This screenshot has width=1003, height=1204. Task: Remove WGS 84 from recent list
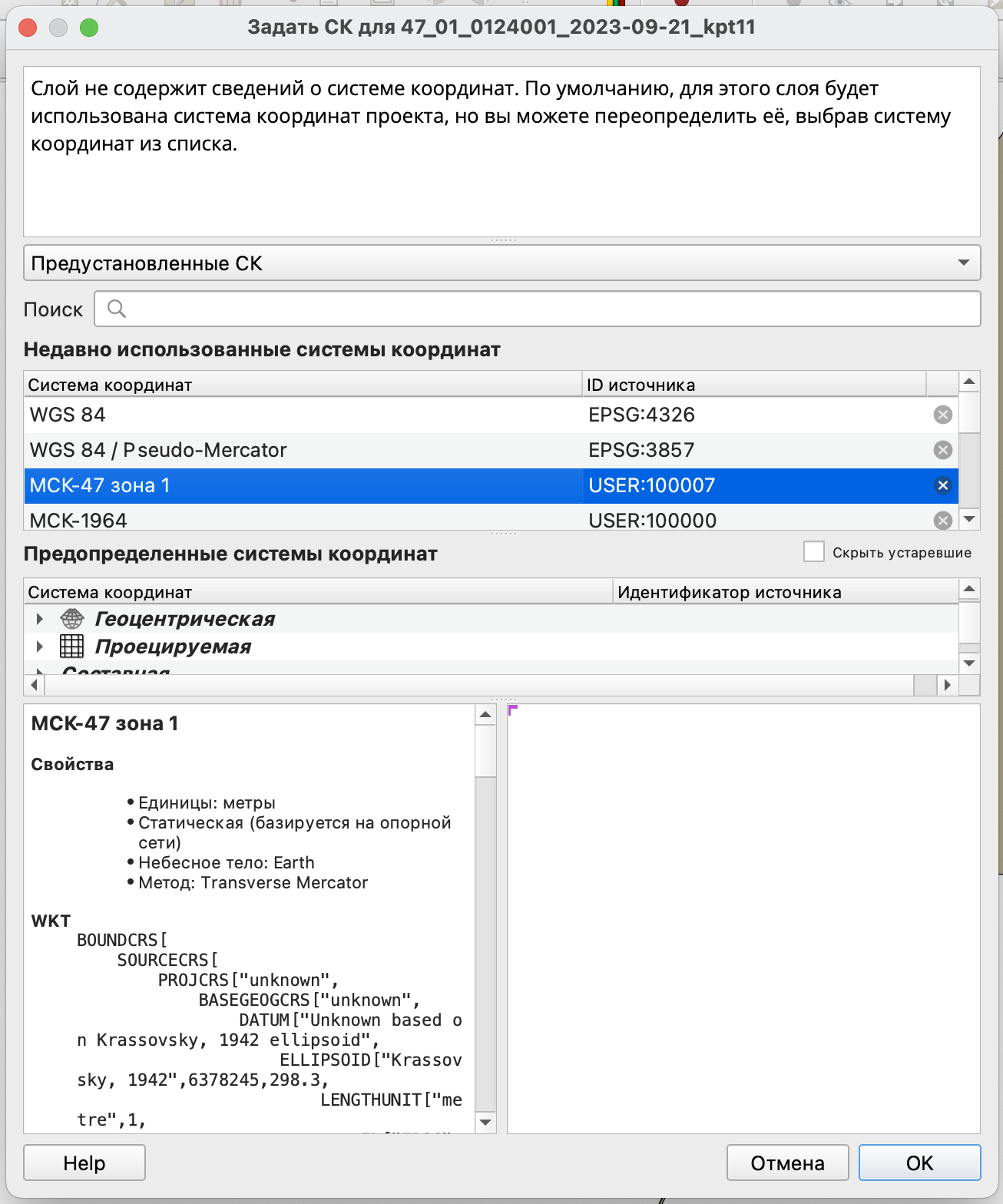(942, 415)
